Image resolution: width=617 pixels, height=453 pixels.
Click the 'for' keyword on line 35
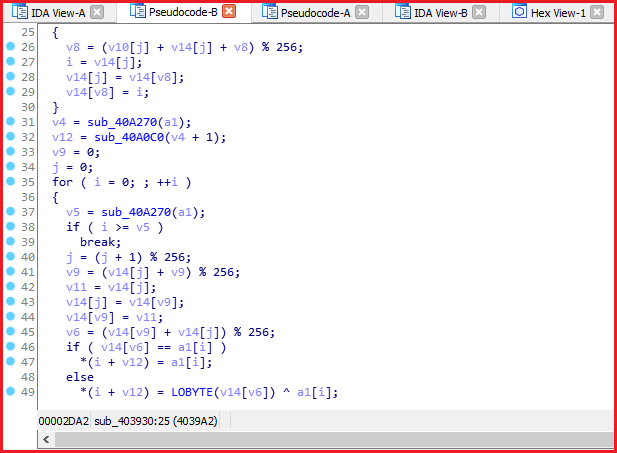coord(63,182)
